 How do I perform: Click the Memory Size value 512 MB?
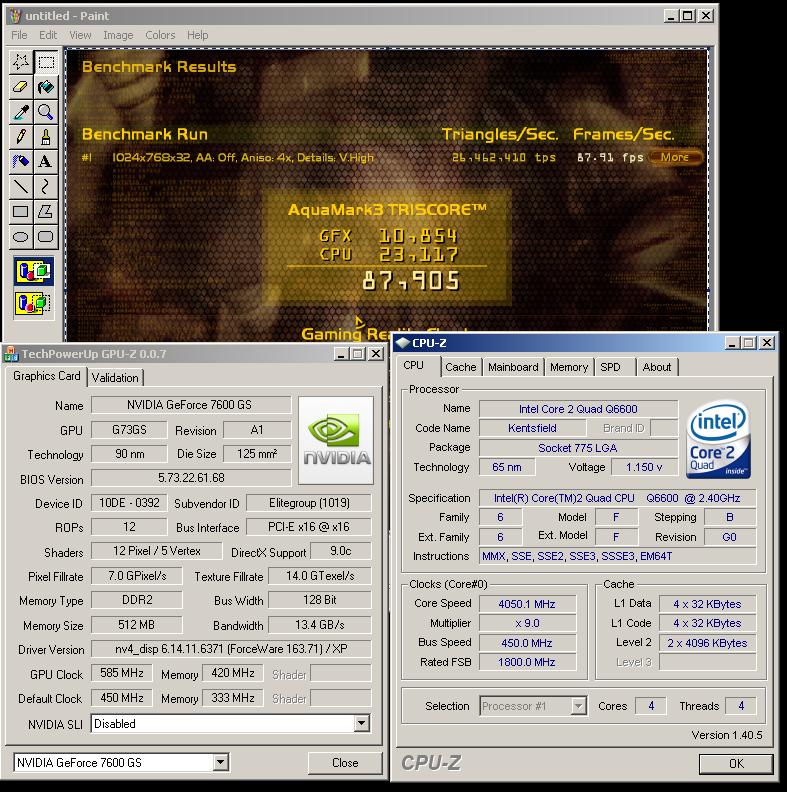point(136,625)
